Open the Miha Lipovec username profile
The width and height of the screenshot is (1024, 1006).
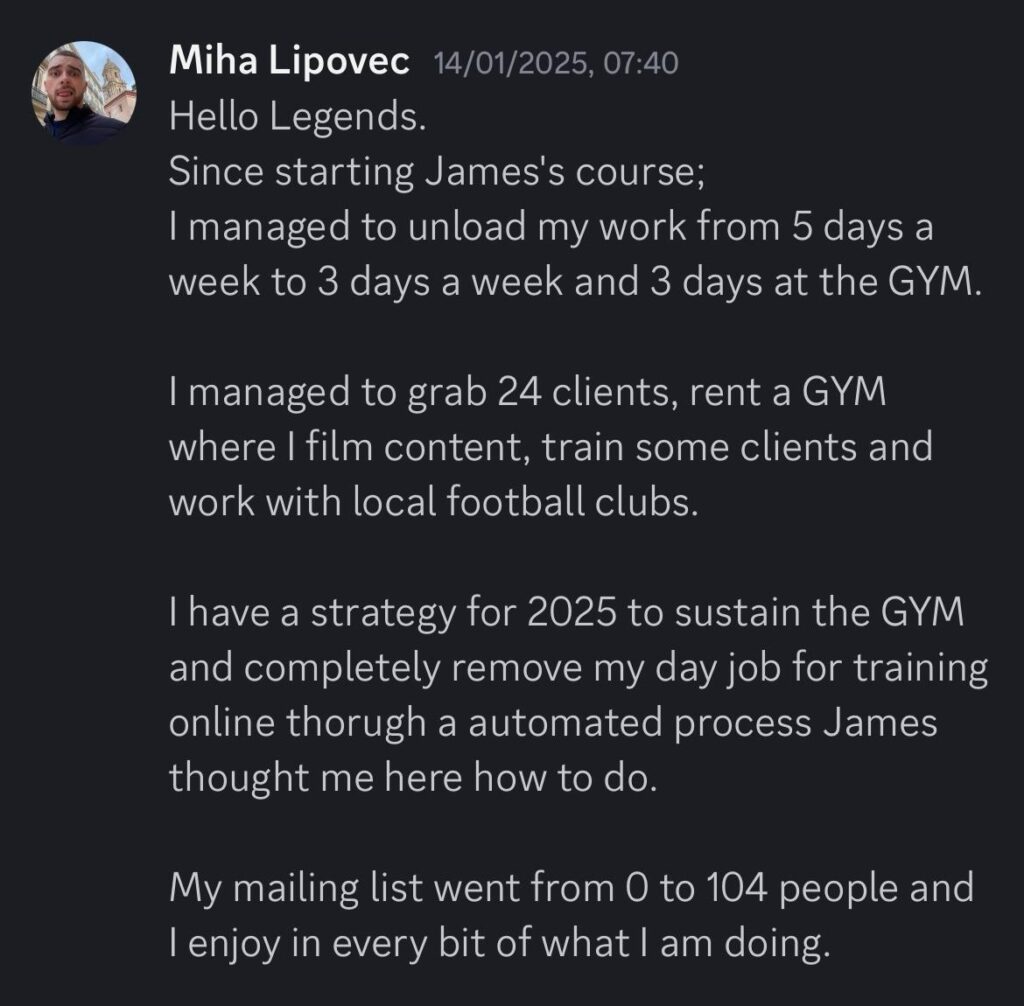point(289,62)
